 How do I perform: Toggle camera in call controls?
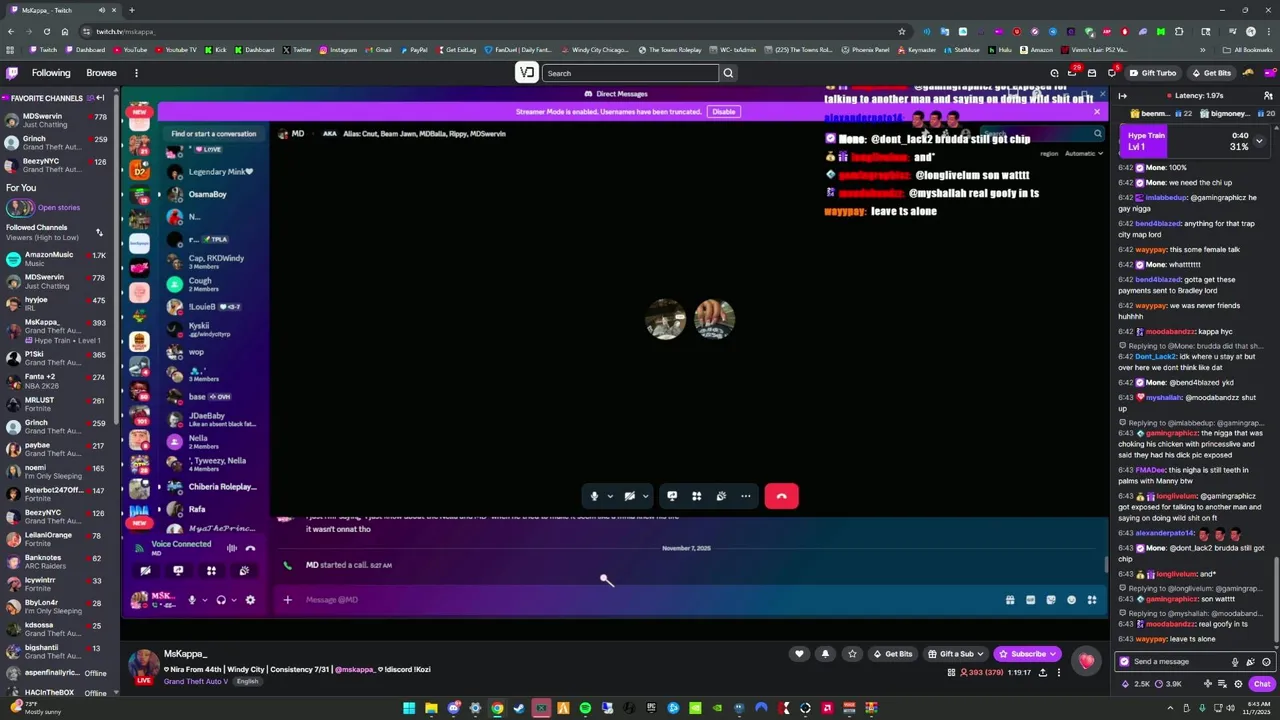pos(629,496)
